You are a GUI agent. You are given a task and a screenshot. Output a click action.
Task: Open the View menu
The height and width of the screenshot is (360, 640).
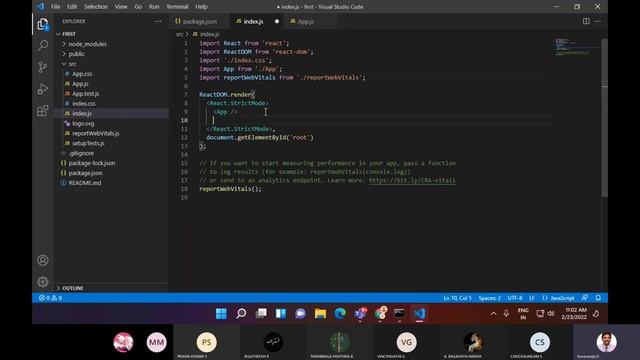pyautogui.click(x=121, y=7)
